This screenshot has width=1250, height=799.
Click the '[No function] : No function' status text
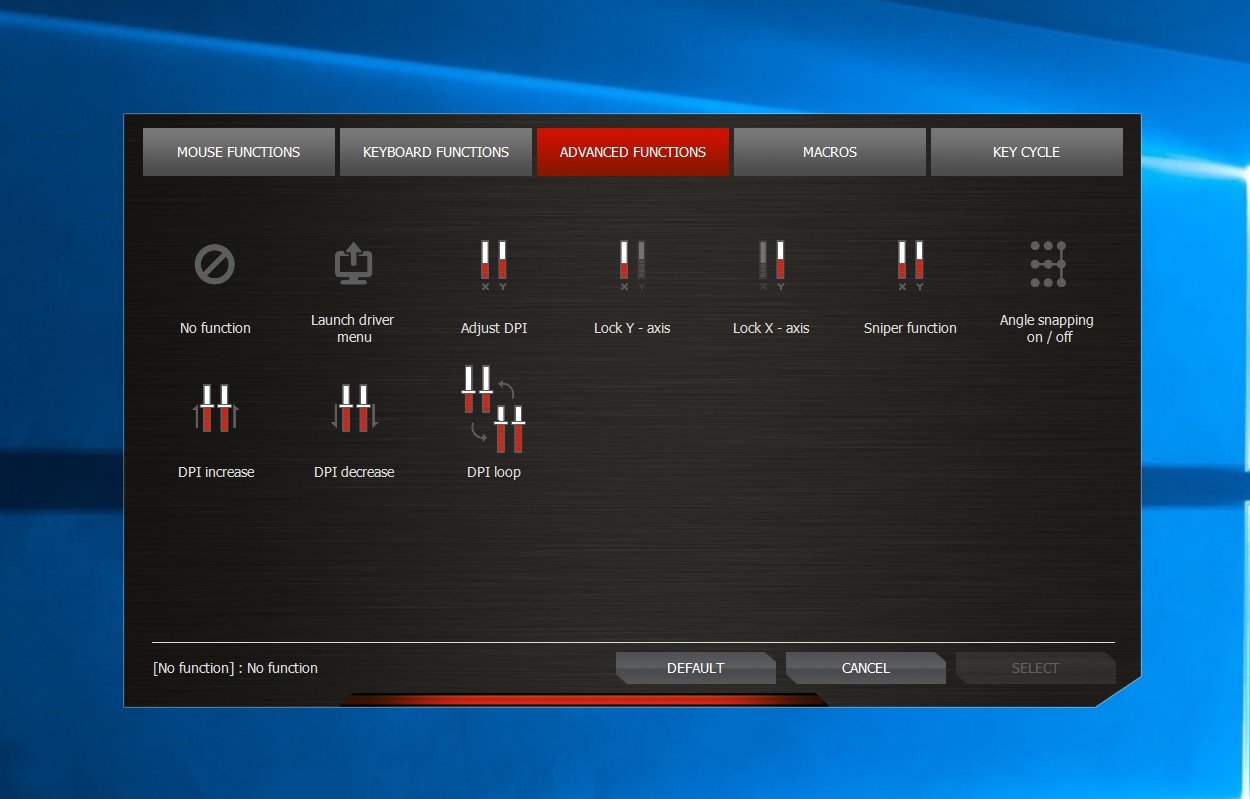[x=236, y=668]
